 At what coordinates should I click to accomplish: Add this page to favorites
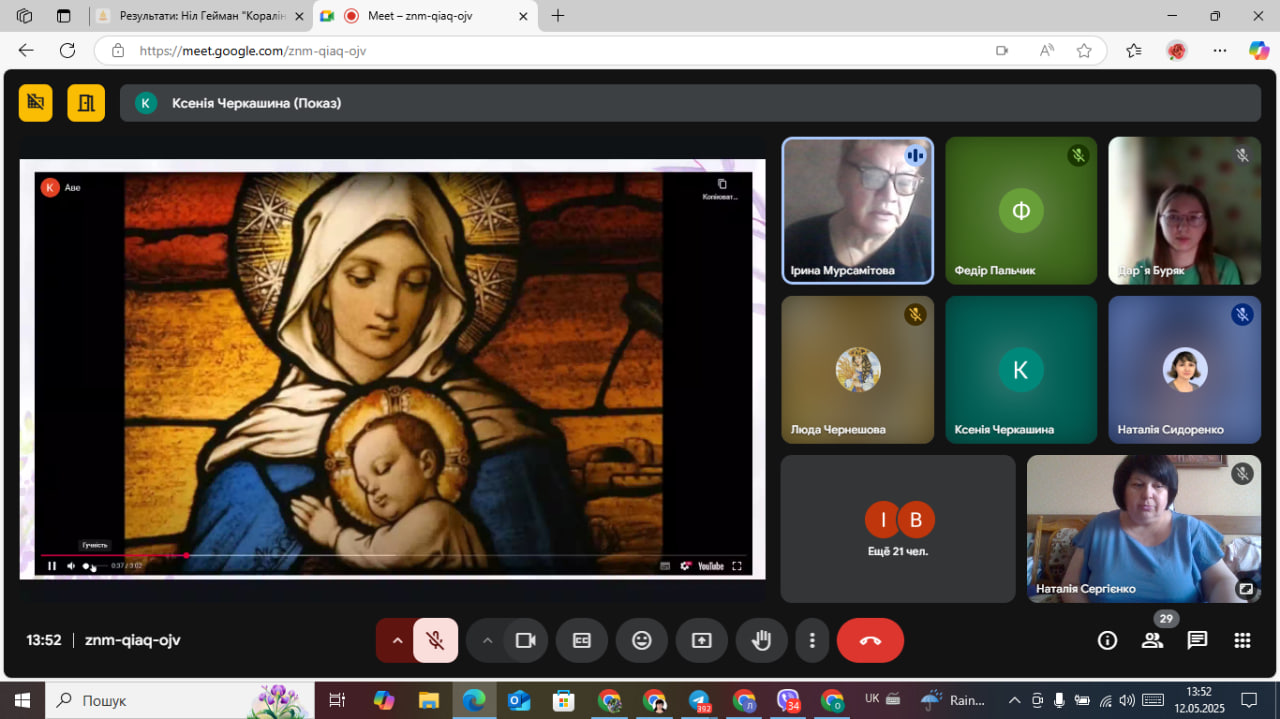pos(1084,50)
